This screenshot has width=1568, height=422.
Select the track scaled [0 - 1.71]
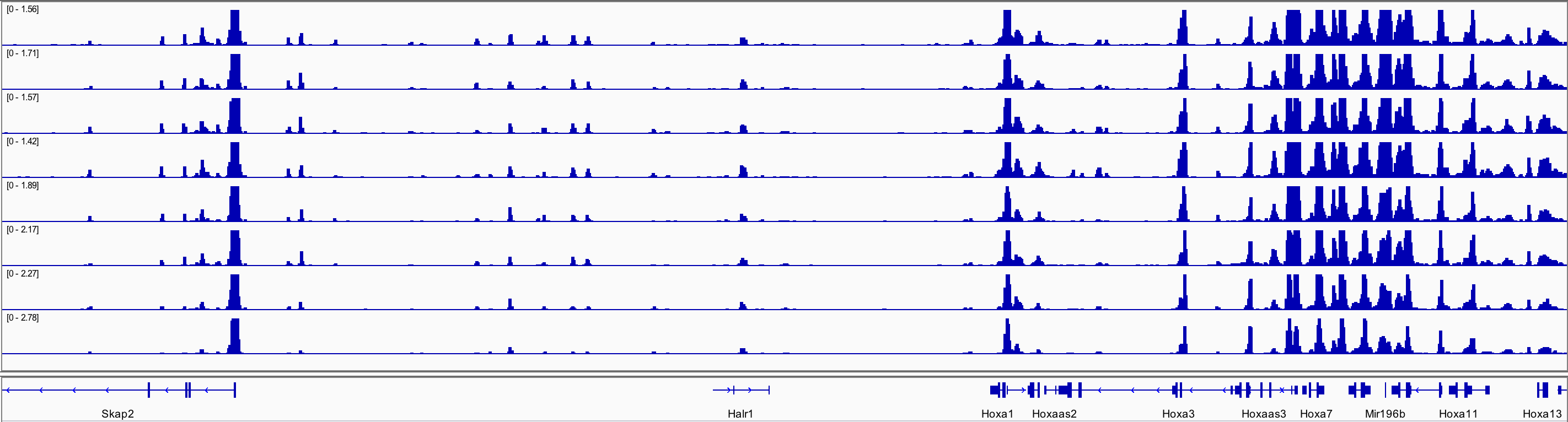[x=784, y=69]
